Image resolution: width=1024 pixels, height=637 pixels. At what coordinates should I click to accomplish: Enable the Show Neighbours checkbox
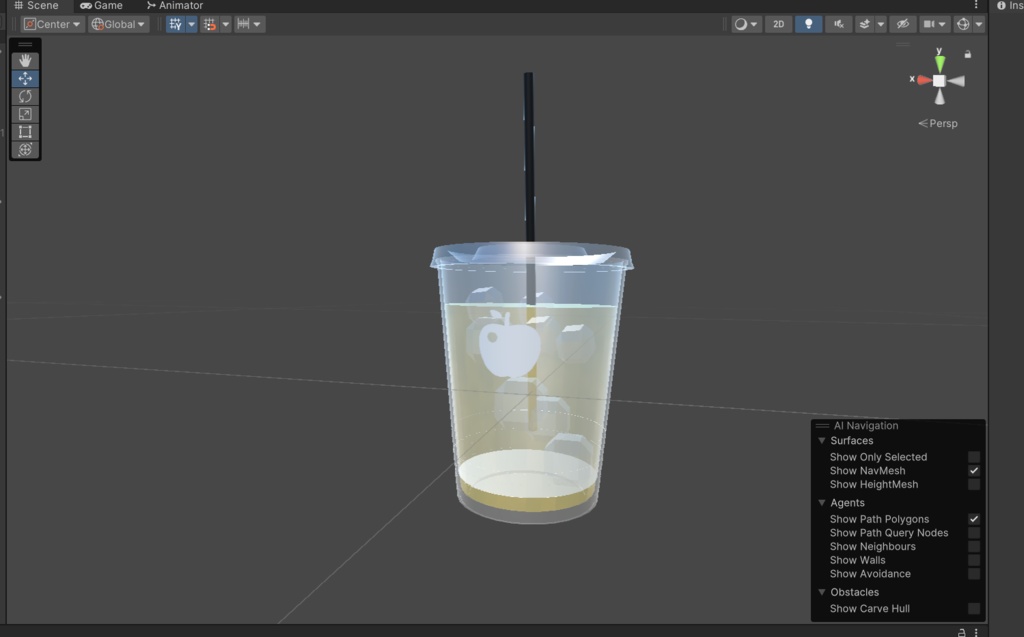(x=974, y=546)
